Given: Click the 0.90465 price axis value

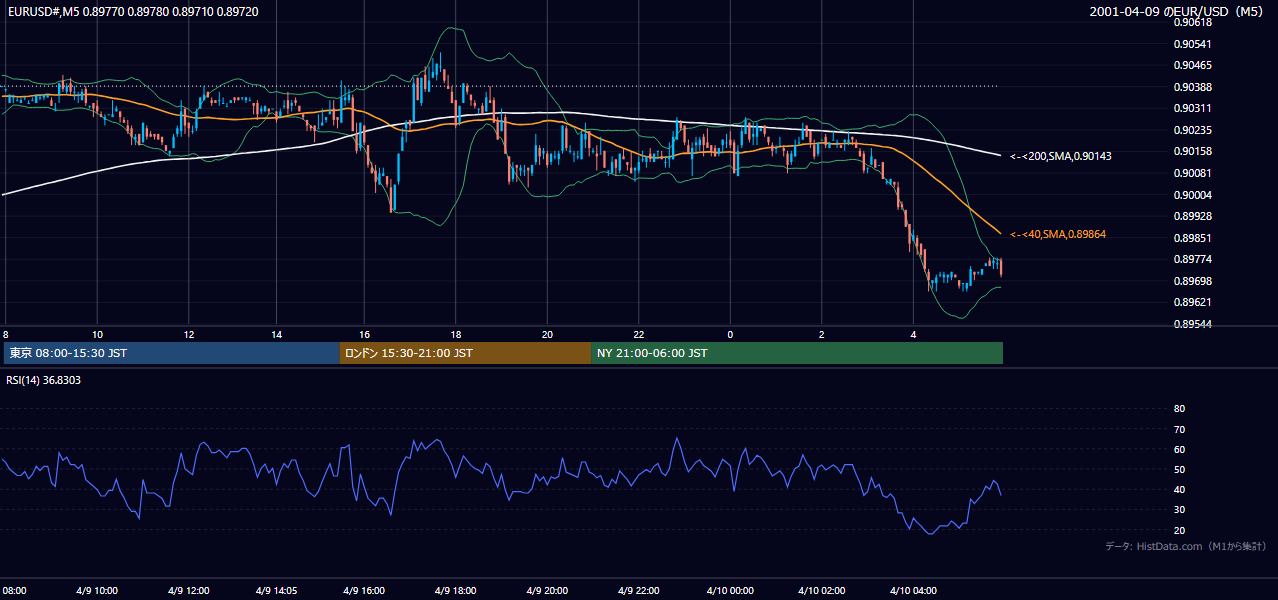Looking at the screenshot, I should coord(1192,65).
